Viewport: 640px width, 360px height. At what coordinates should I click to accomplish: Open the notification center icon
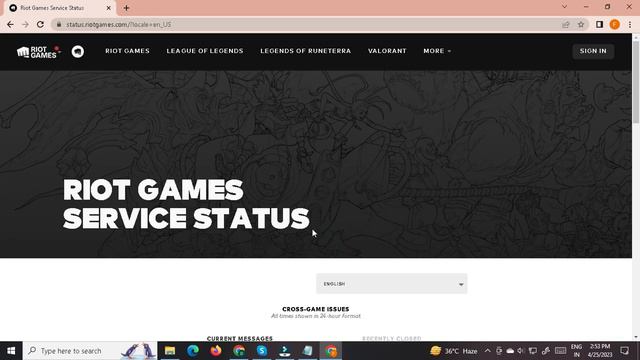pyautogui.click(x=624, y=351)
